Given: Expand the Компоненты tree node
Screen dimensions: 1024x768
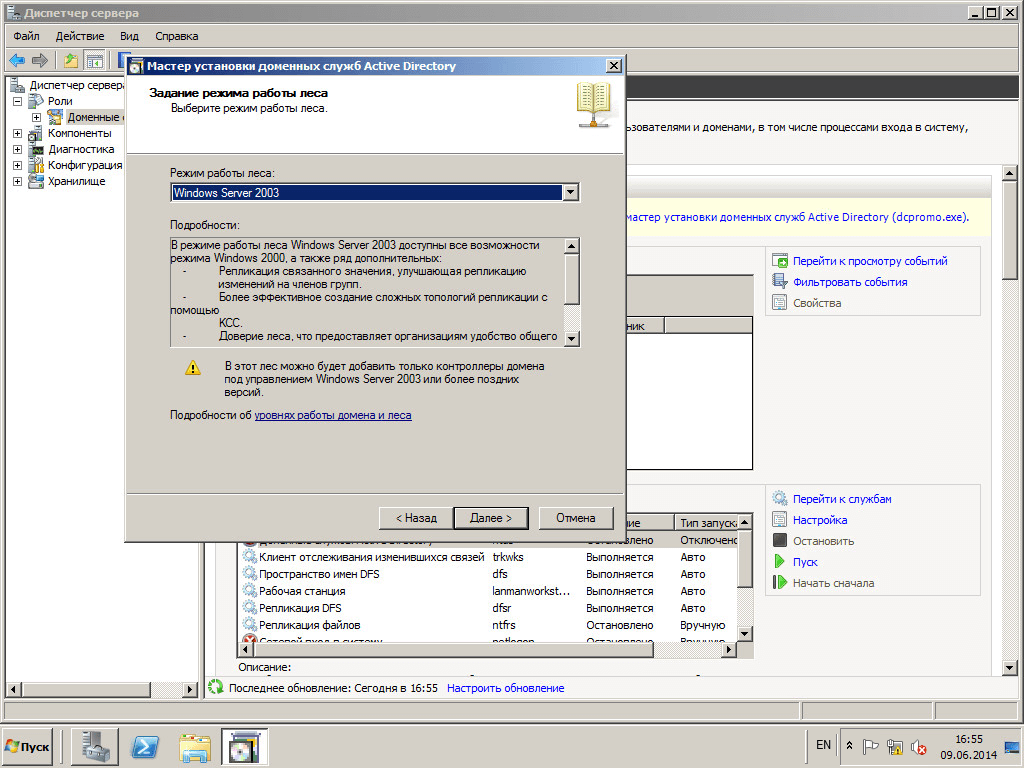Looking at the screenshot, I should tap(18, 133).
